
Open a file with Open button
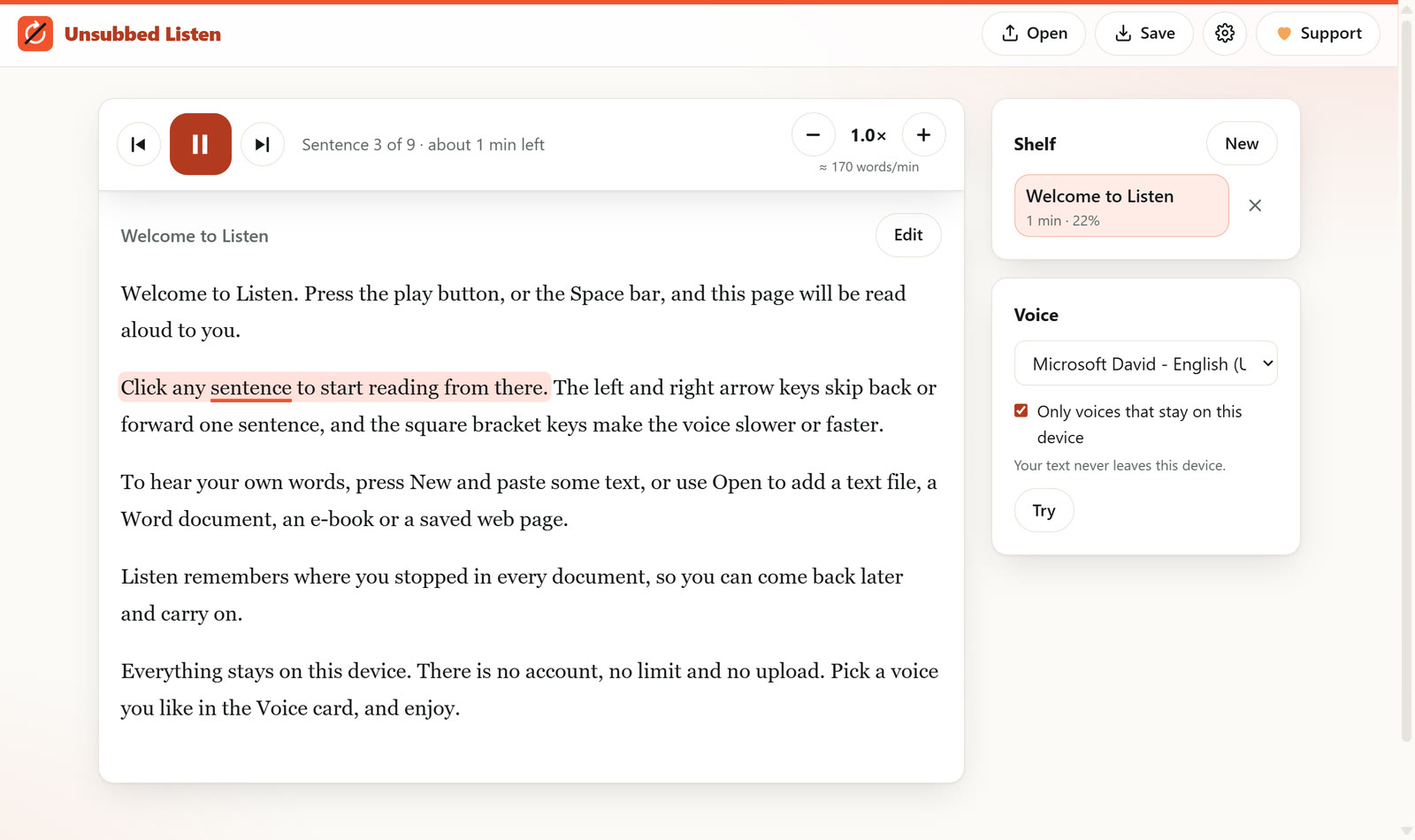coord(1034,34)
